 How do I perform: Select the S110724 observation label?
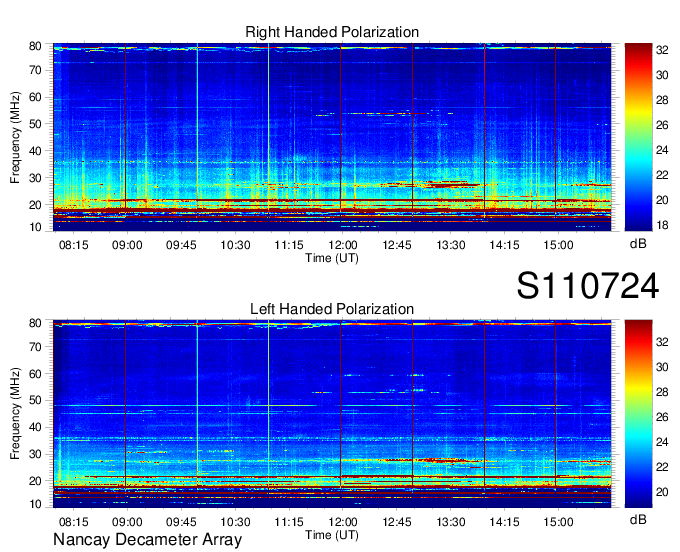click(588, 286)
